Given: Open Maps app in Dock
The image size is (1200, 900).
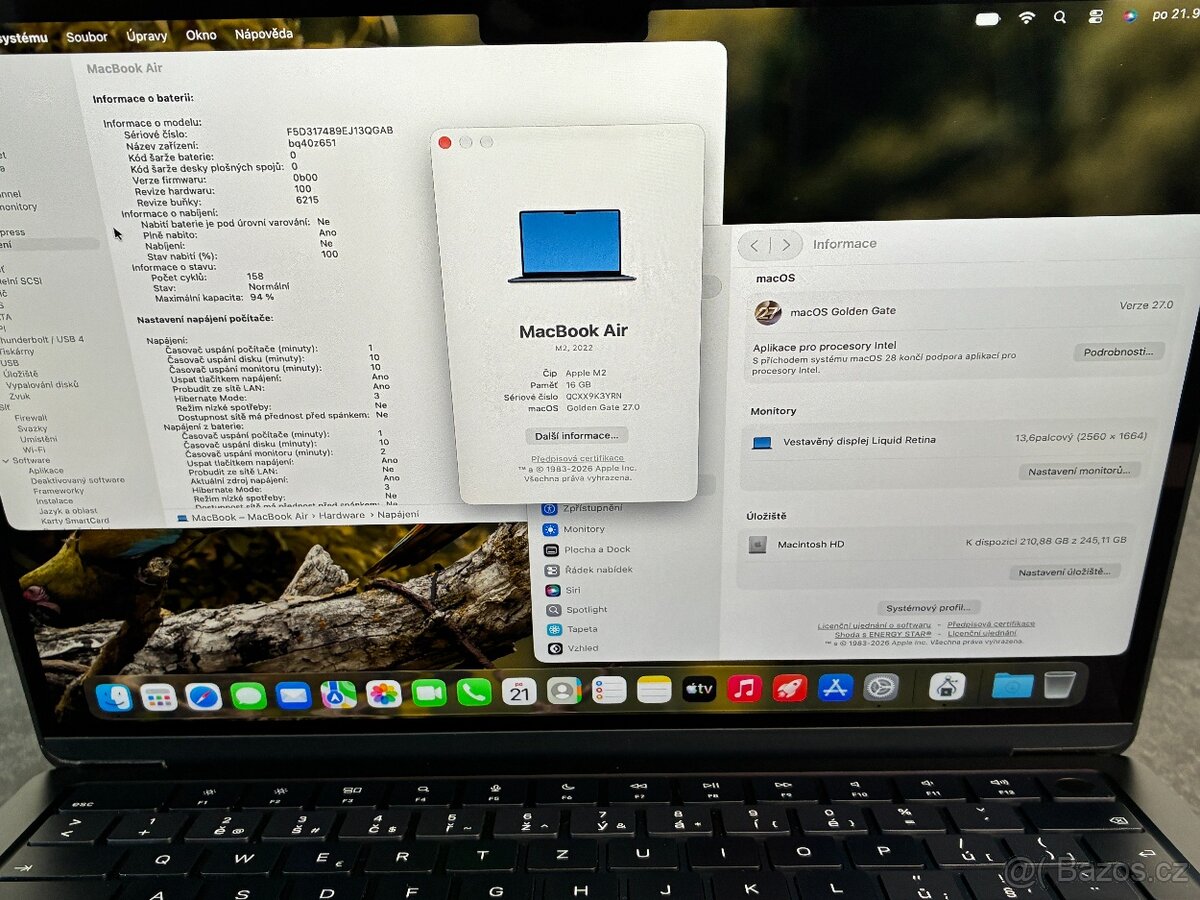Looking at the screenshot, I should point(338,694).
